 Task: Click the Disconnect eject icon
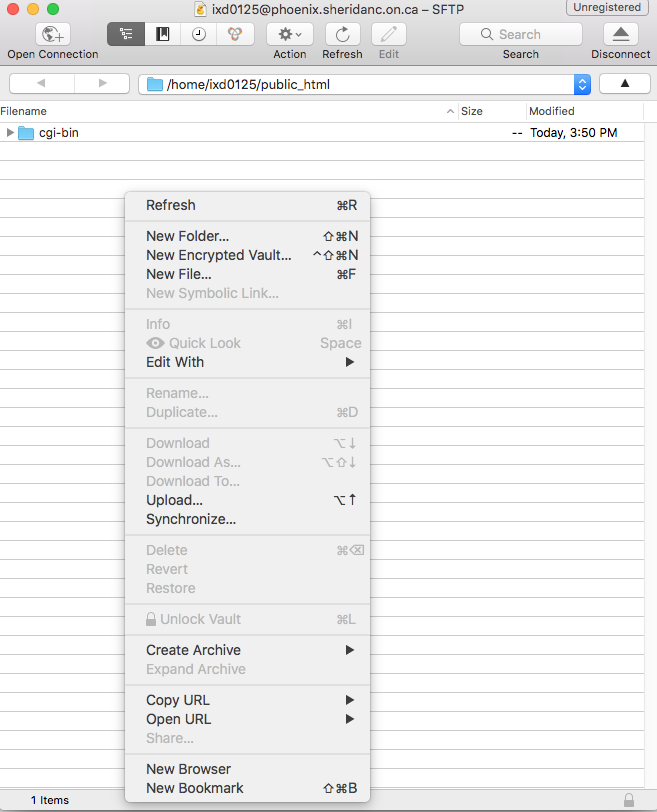tap(620, 34)
